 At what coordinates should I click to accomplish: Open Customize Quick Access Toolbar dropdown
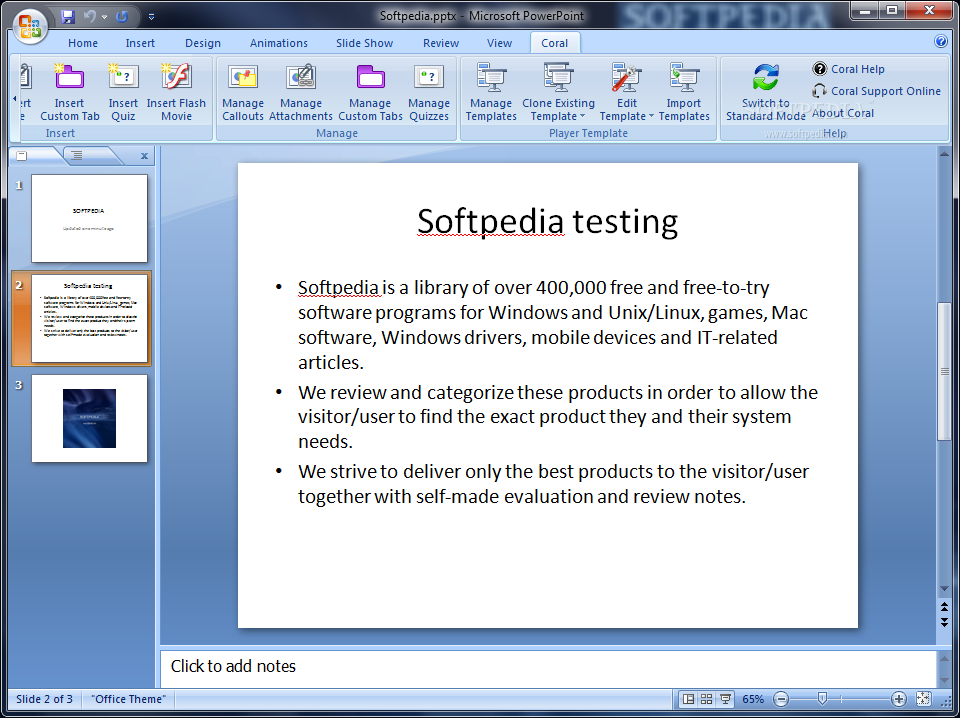click(151, 17)
